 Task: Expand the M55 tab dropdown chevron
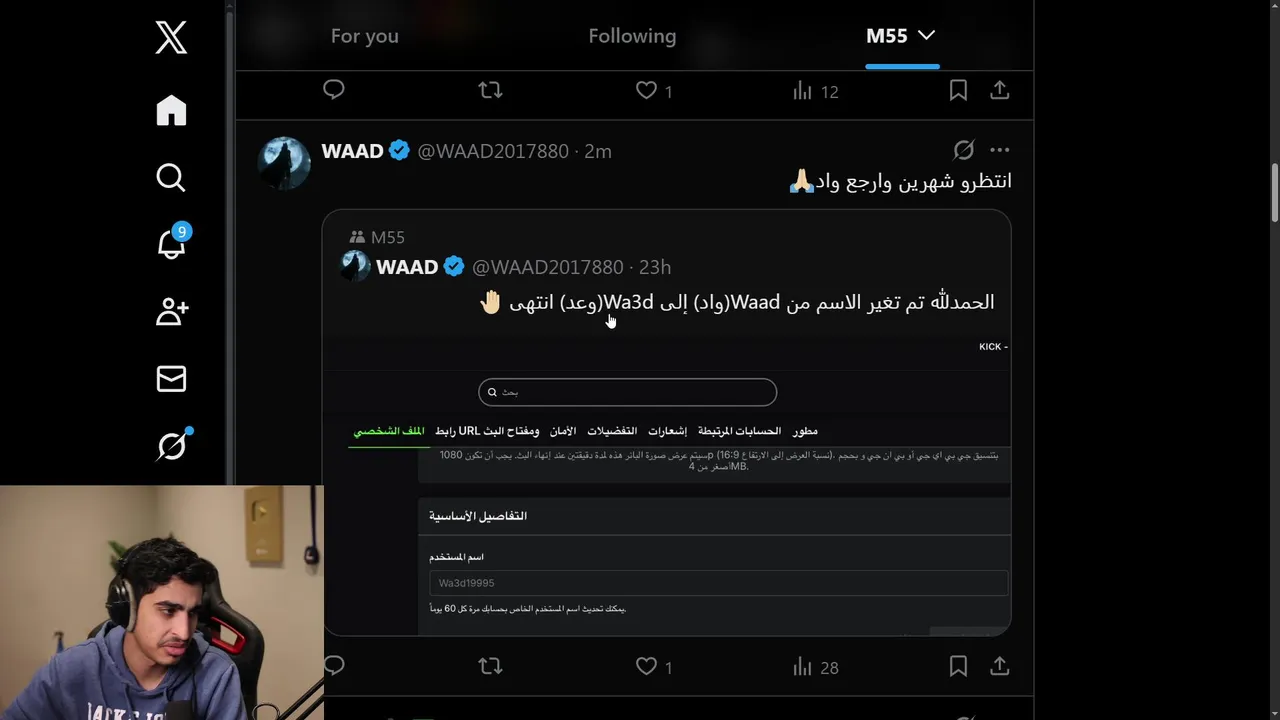click(926, 35)
